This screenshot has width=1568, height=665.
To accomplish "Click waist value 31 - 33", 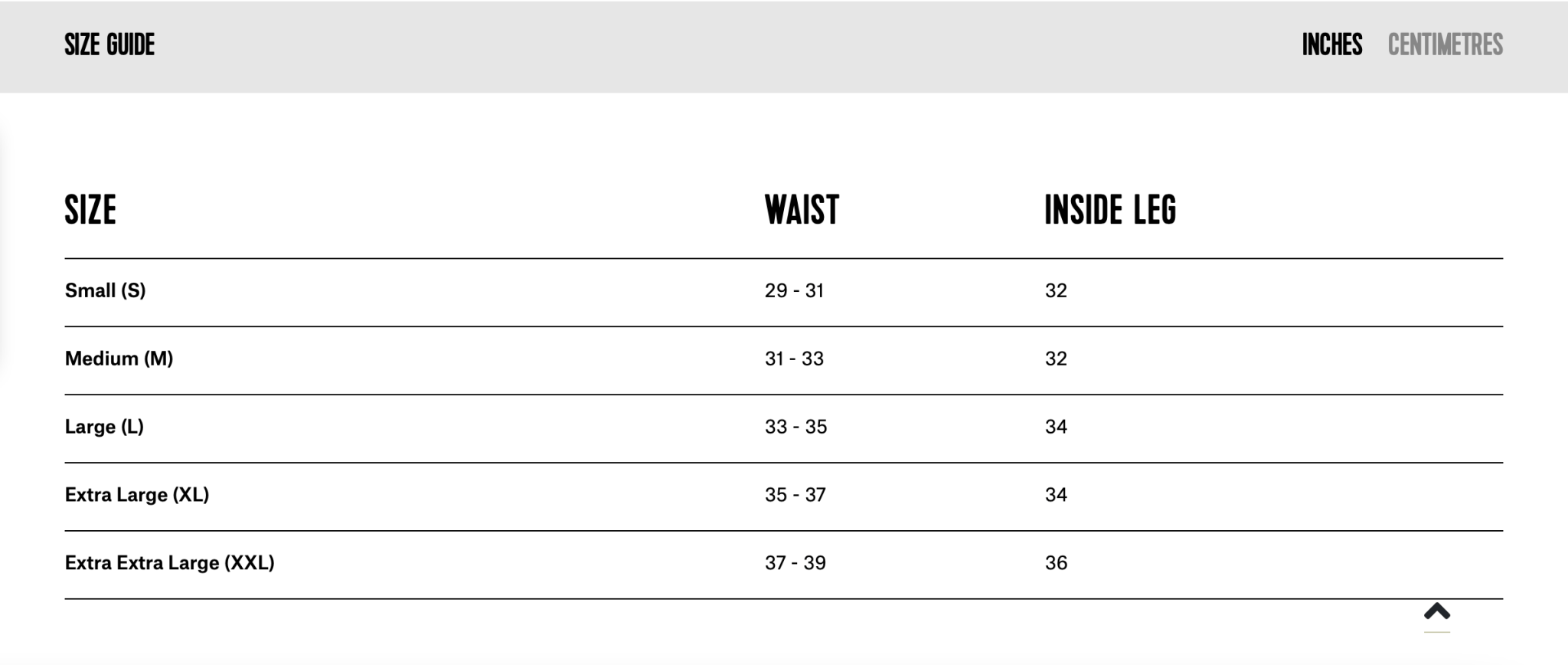I will (794, 359).
